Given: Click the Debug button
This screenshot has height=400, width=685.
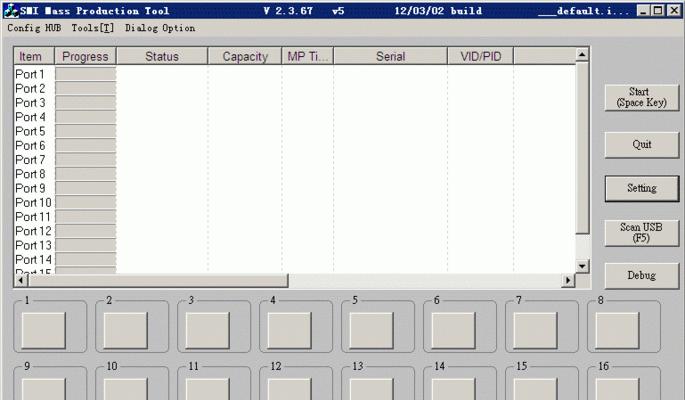Looking at the screenshot, I should pos(642,276).
